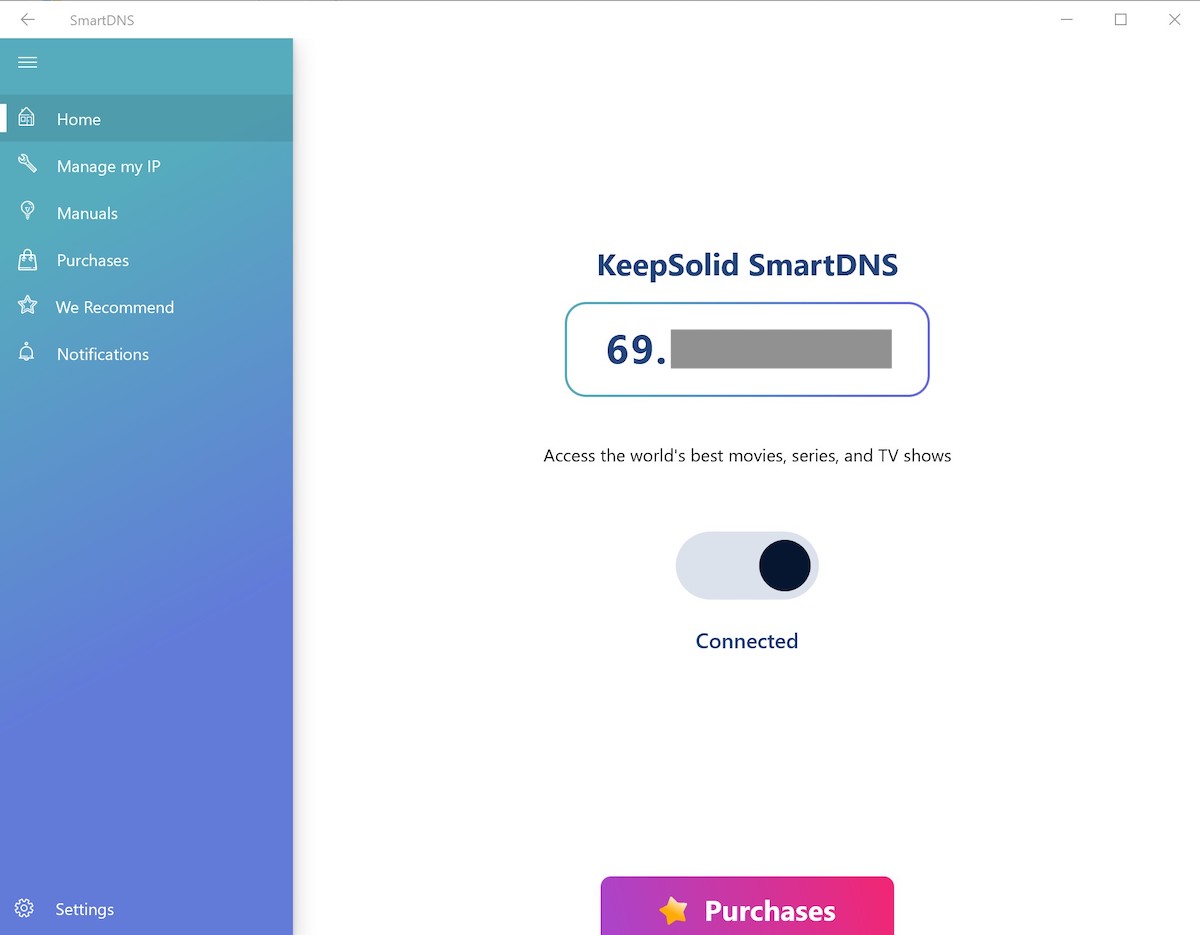This screenshot has height=935, width=1200.
Task: Click the Settings gear icon
Action: pos(25,908)
